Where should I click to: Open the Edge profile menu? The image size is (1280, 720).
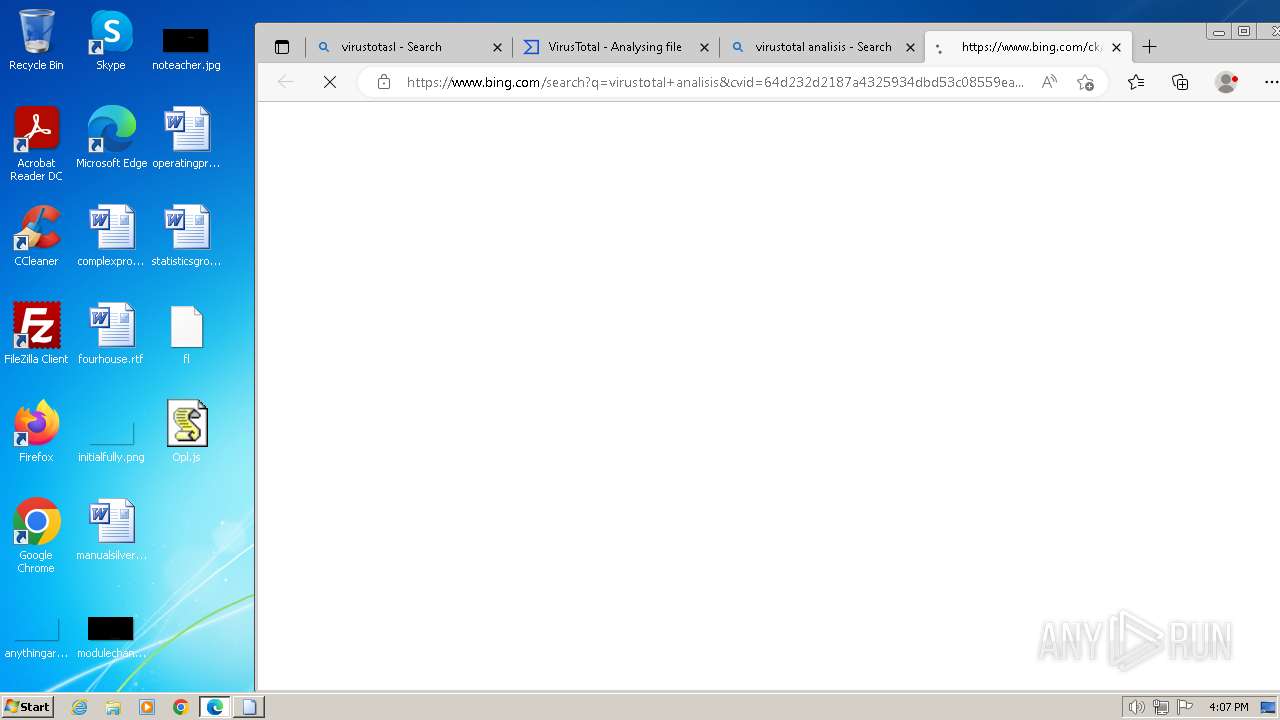pyautogui.click(x=1226, y=82)
